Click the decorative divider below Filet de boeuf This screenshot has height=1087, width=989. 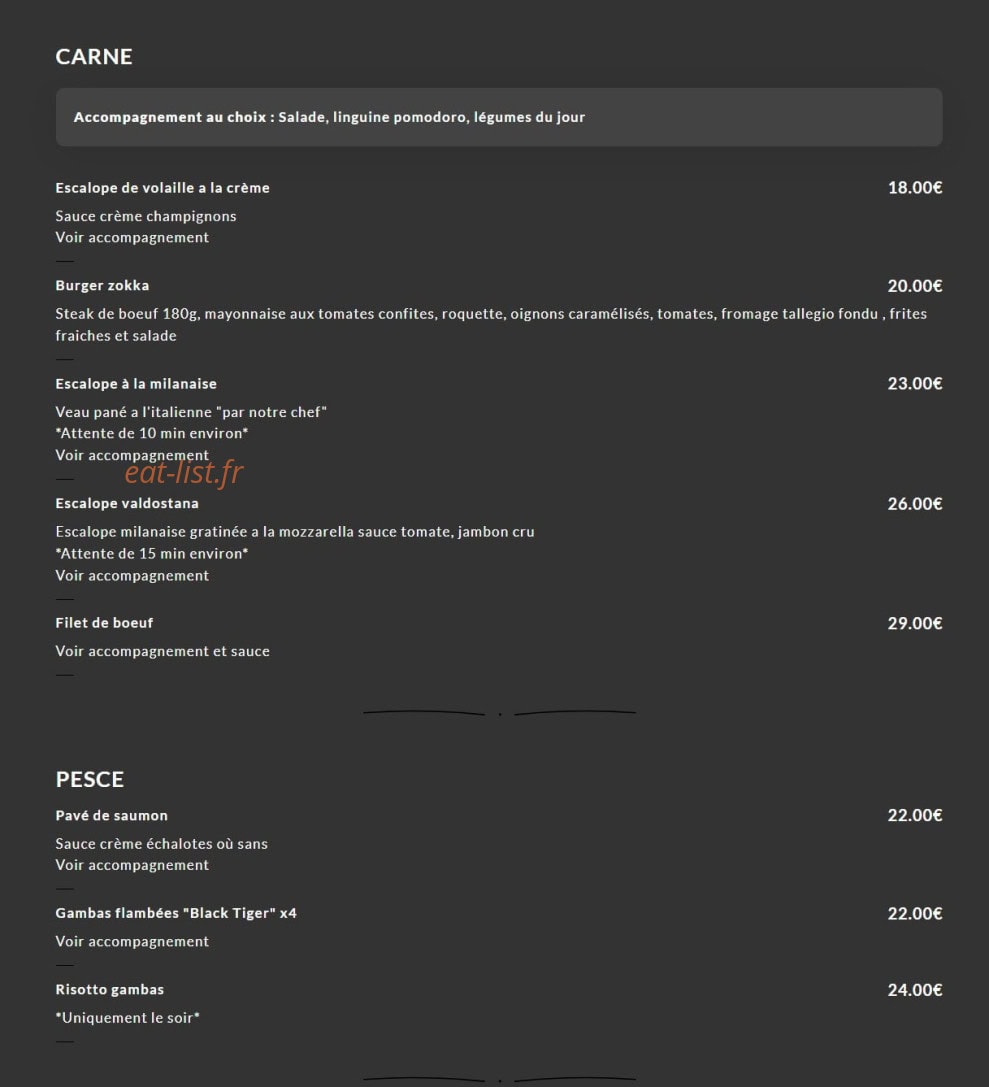(499, 713)
